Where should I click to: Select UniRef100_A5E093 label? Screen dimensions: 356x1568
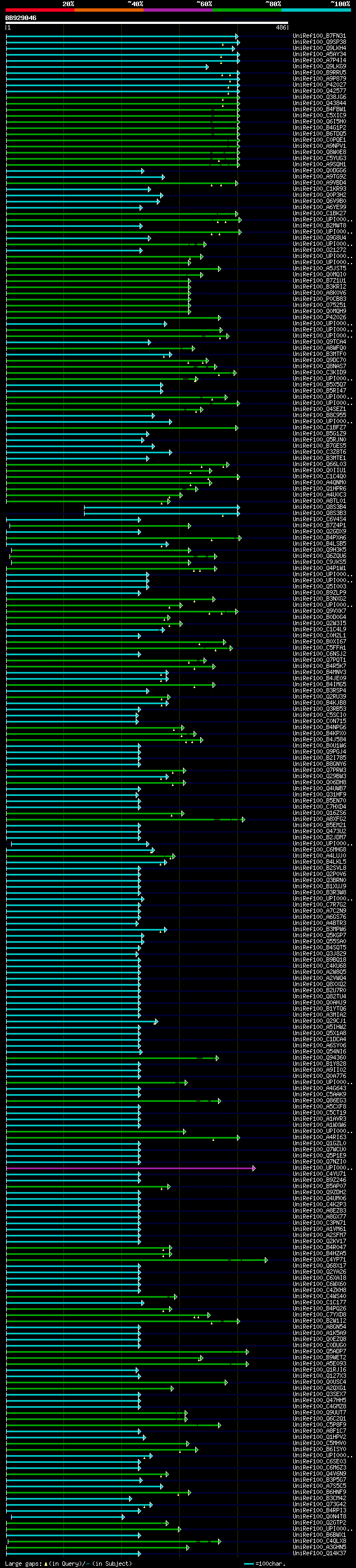click(x=319, y=1363)
